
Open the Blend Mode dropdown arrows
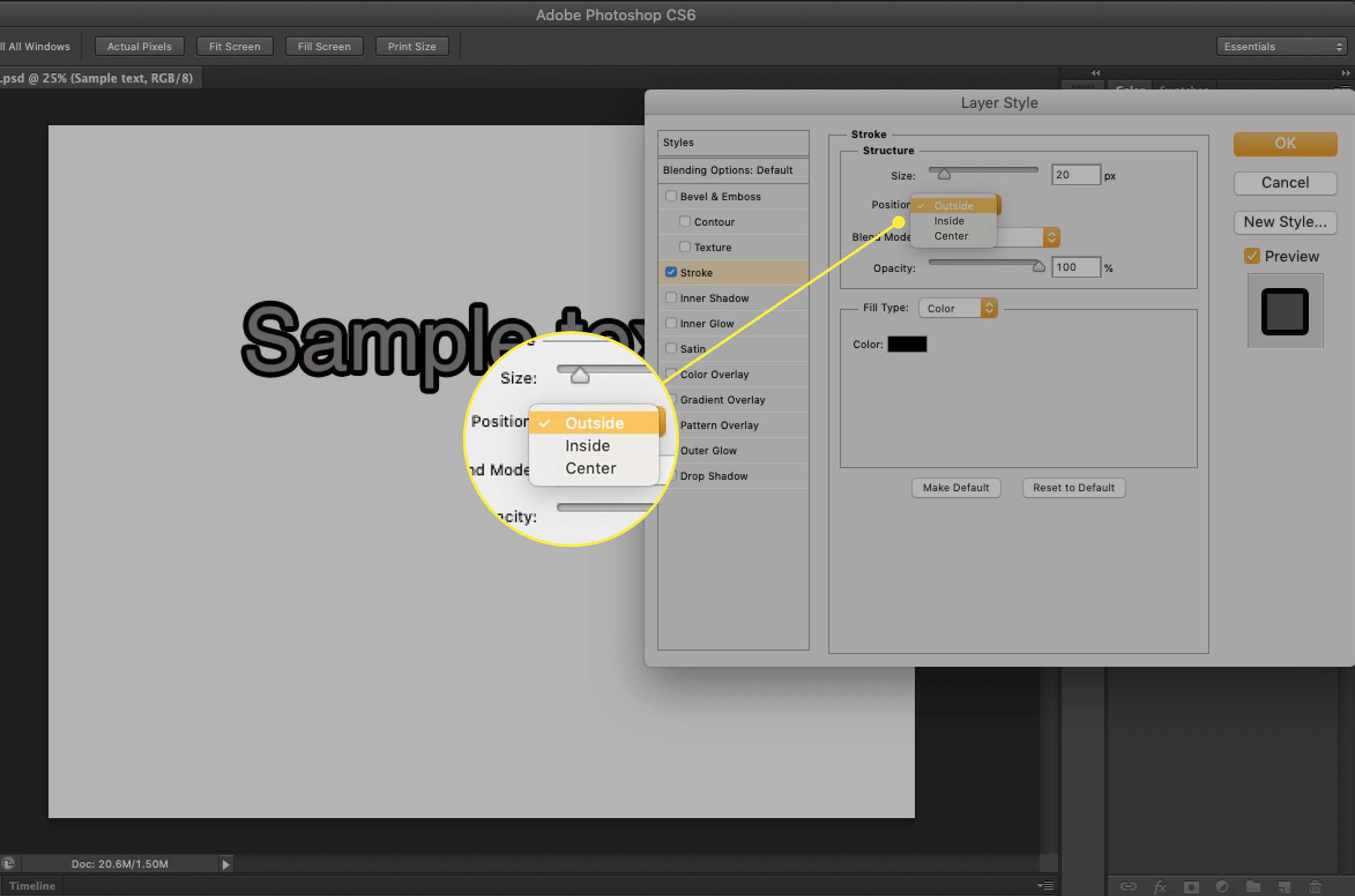1051,237
